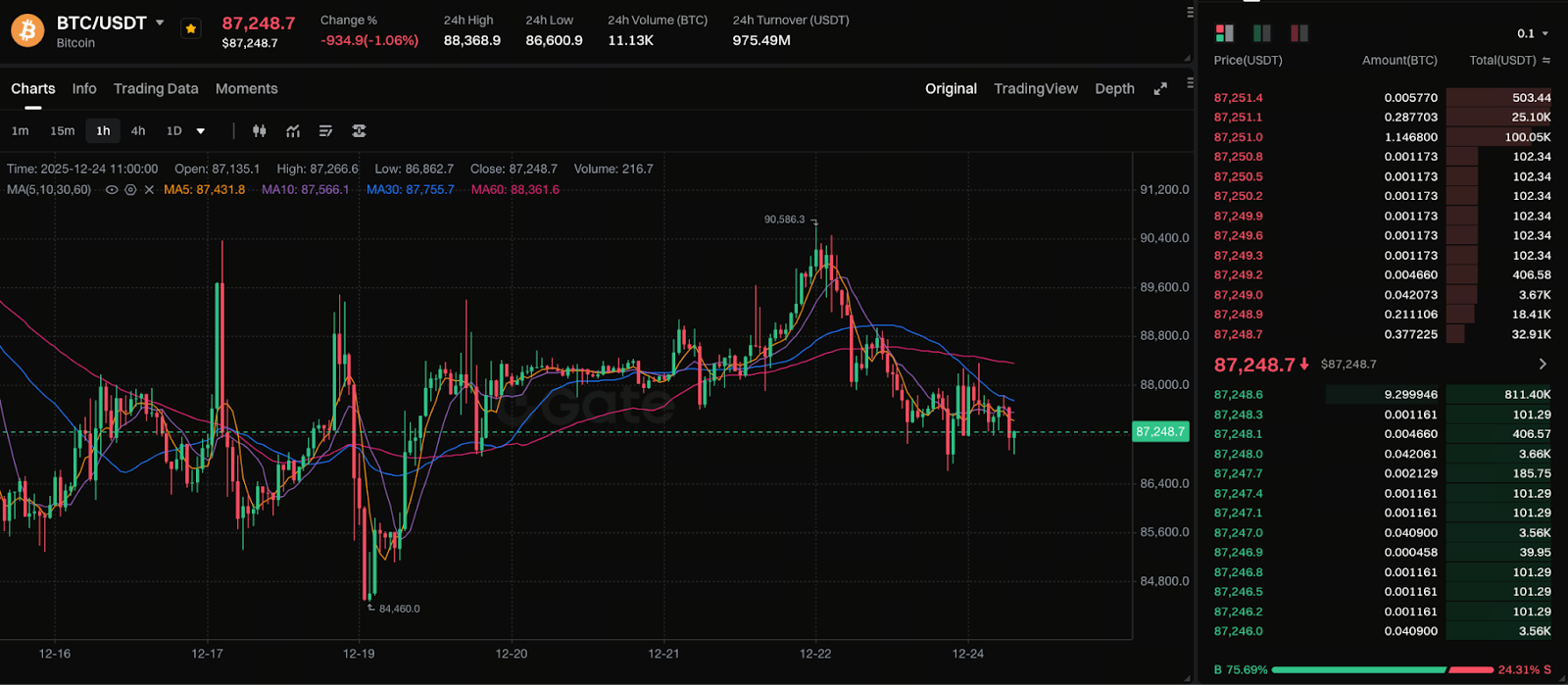1568x685 pixels.
Task: Click the 811.40K bid total cell
Action: [x=1528, y=395]
